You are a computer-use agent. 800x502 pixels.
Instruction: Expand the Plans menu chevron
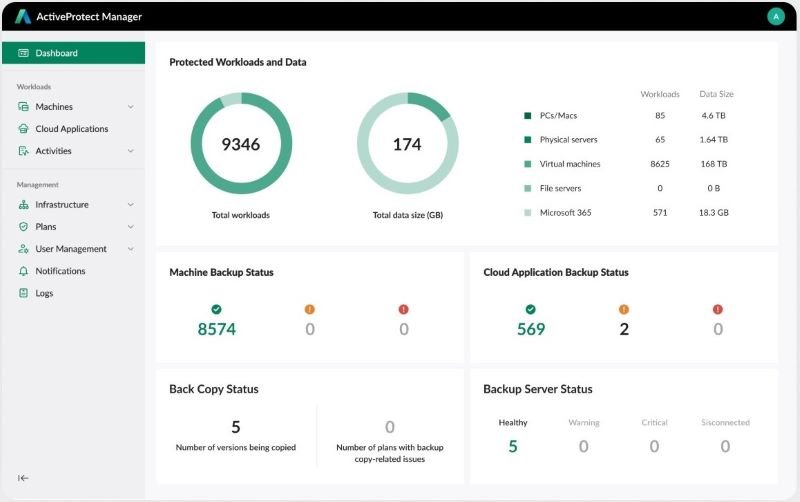131,227
